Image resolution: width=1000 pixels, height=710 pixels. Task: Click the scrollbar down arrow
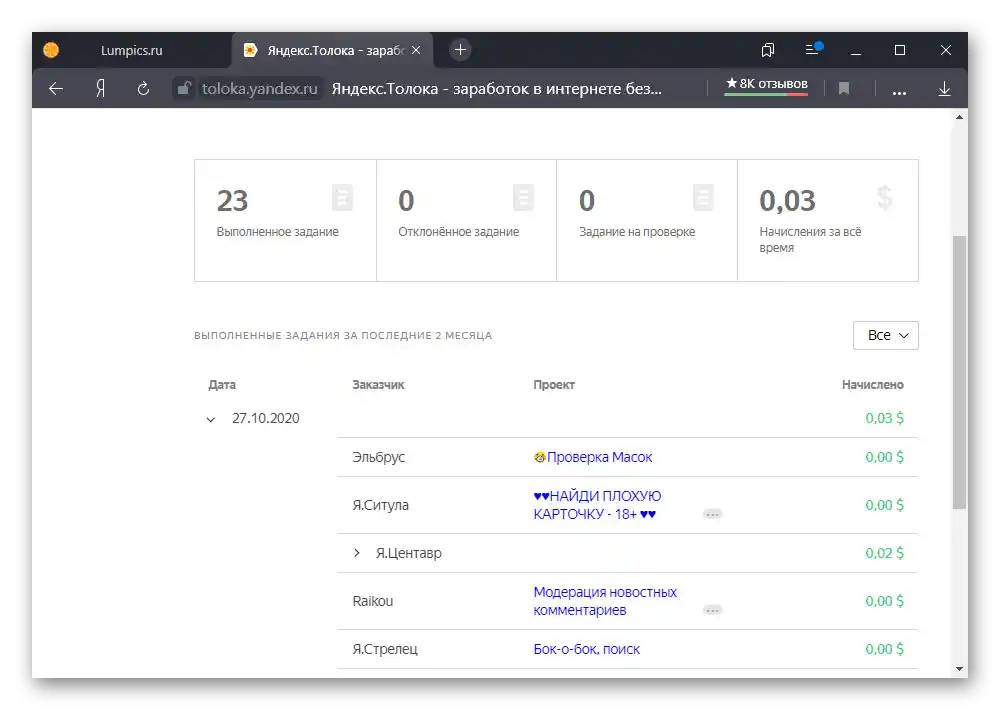959,669
